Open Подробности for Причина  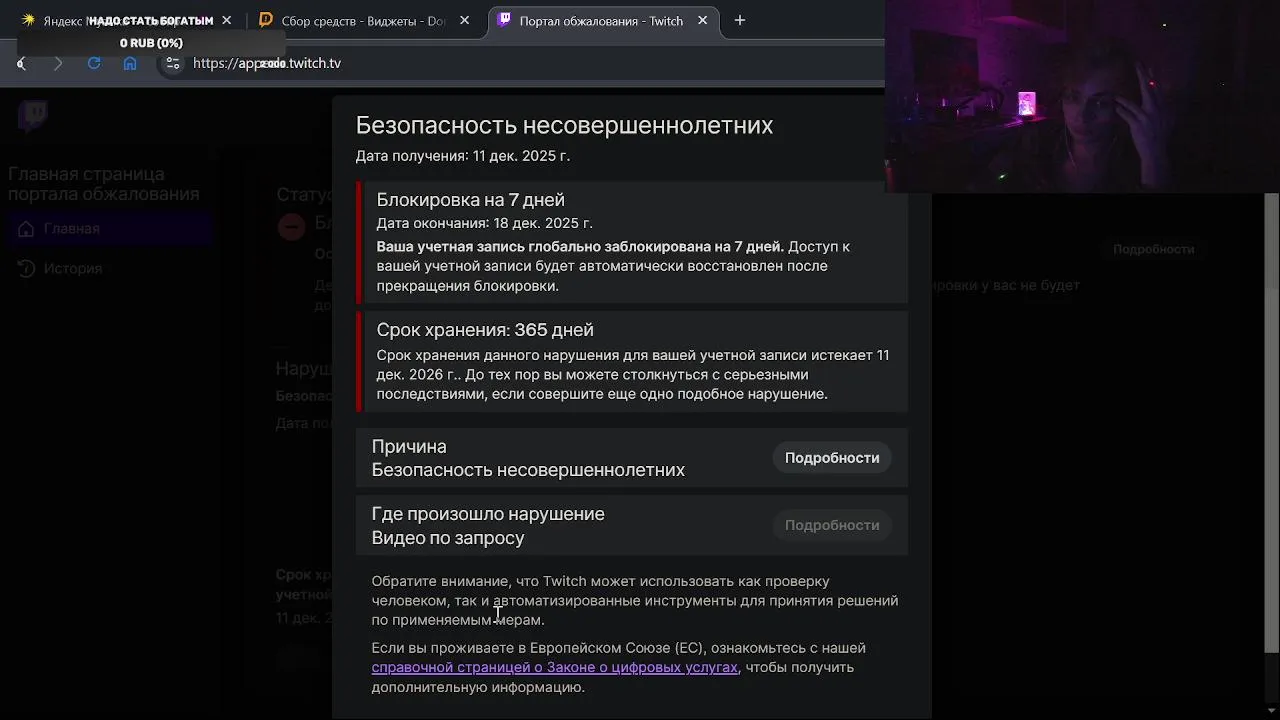[x=832, y=458]
